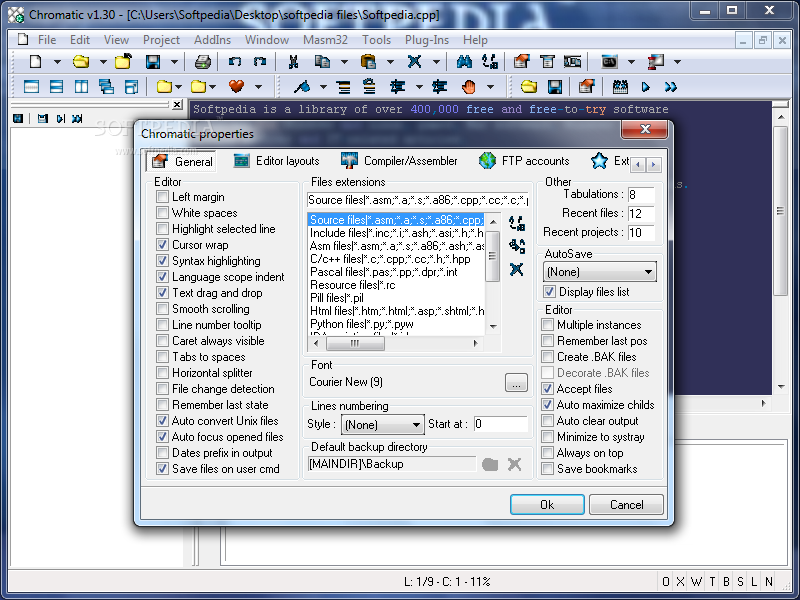Viewport: 800px width, 600px height.
Task: Switch to FTP accounts tab
Action: (524, 161)
